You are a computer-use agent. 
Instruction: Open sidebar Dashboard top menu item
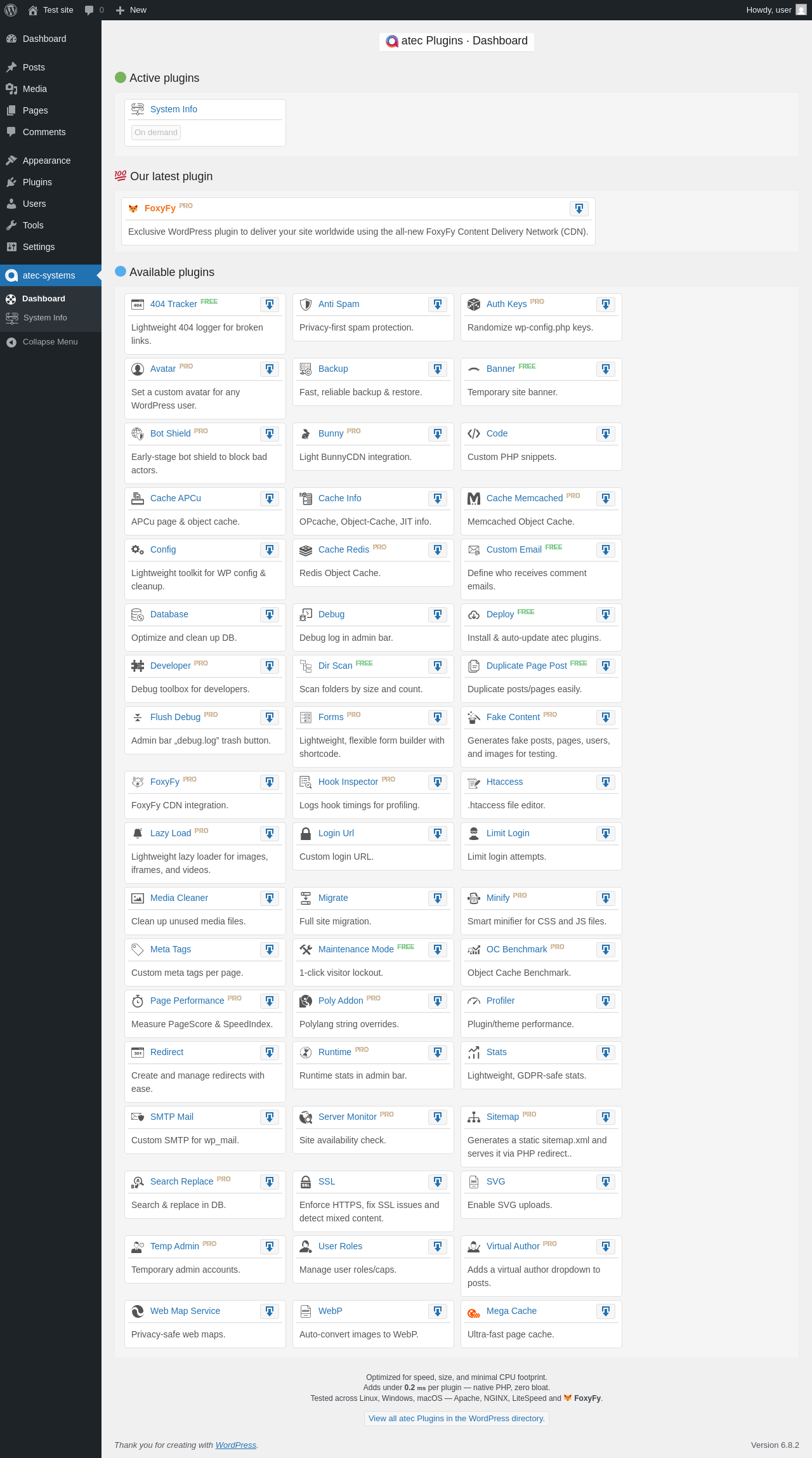pos(51,39)
